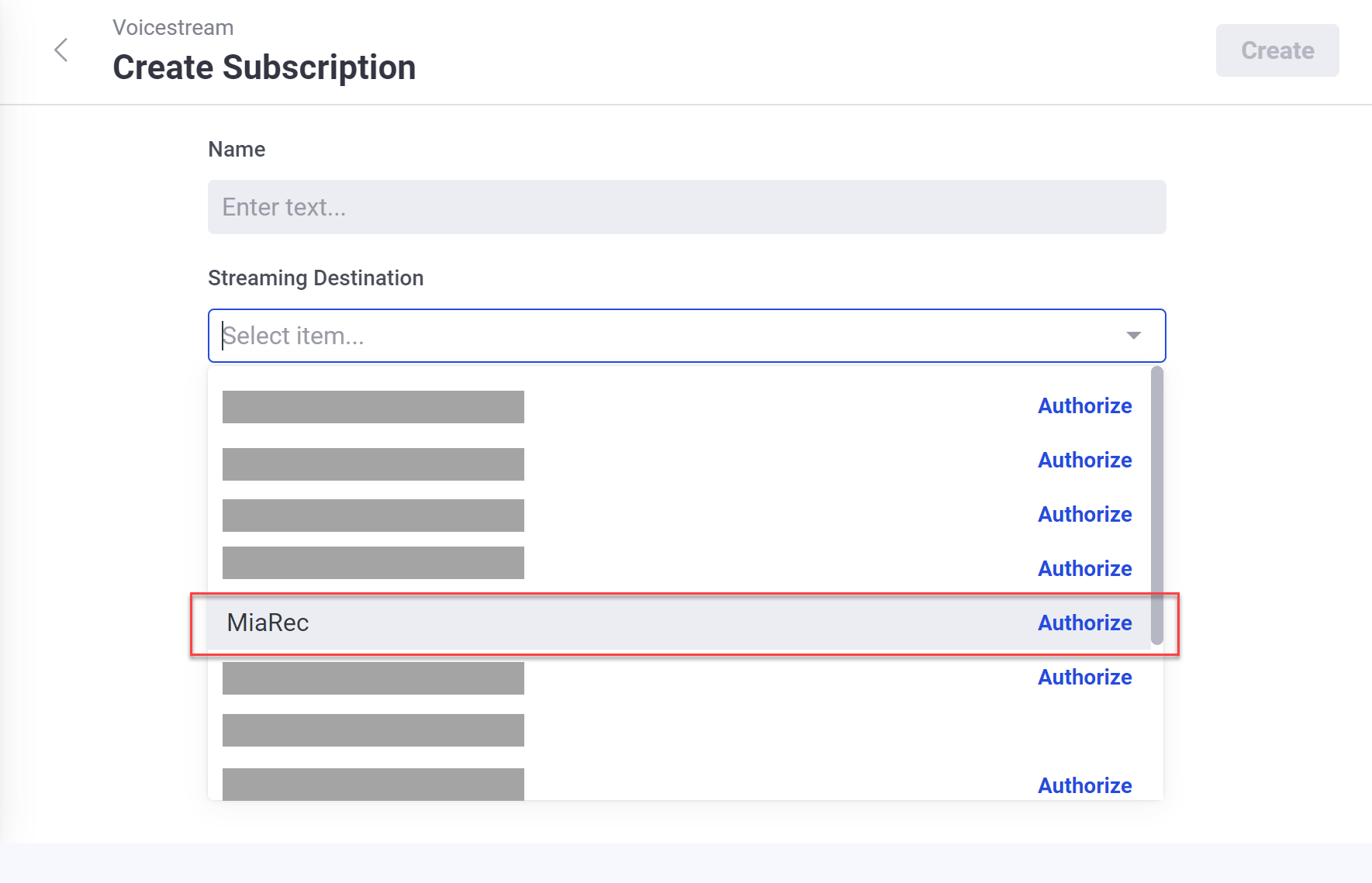Viewport: 1372px width, 883px height.
Task: Authorize the second listed destination
Action: [1084, 460]
